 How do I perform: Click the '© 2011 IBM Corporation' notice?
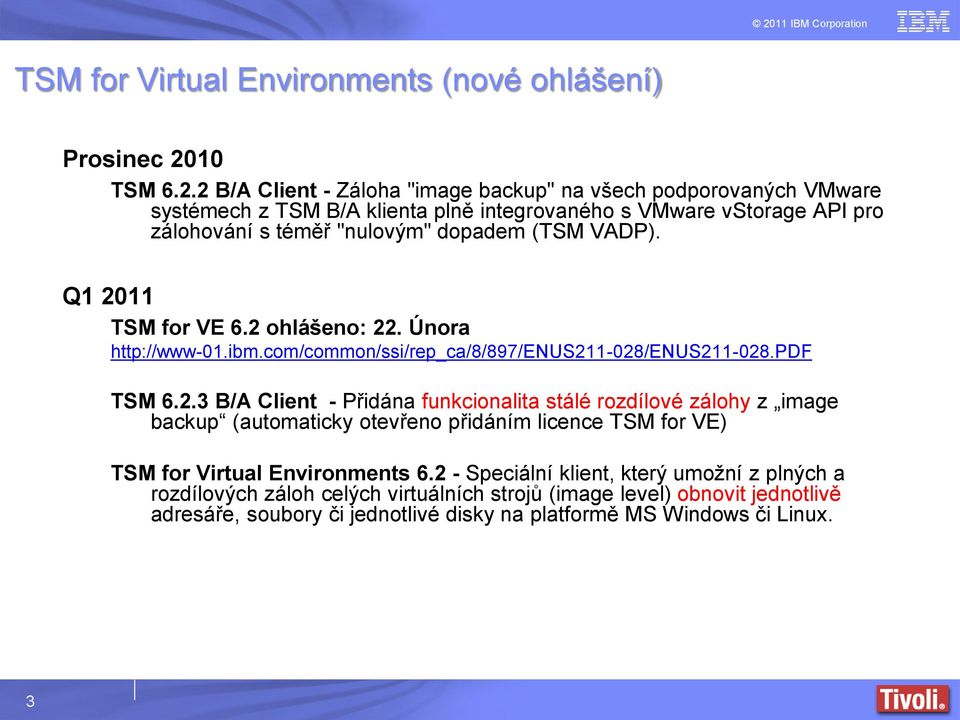[809, 24]
